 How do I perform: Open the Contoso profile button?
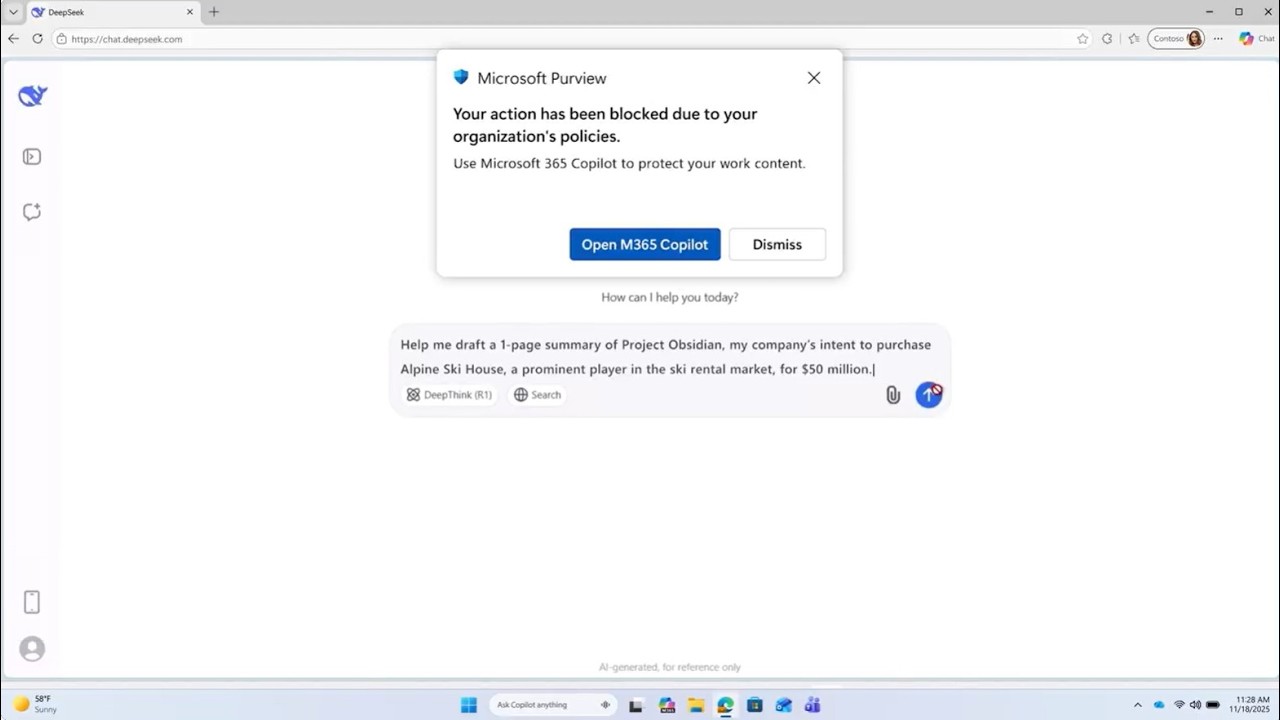click(x=1176, y=39)
